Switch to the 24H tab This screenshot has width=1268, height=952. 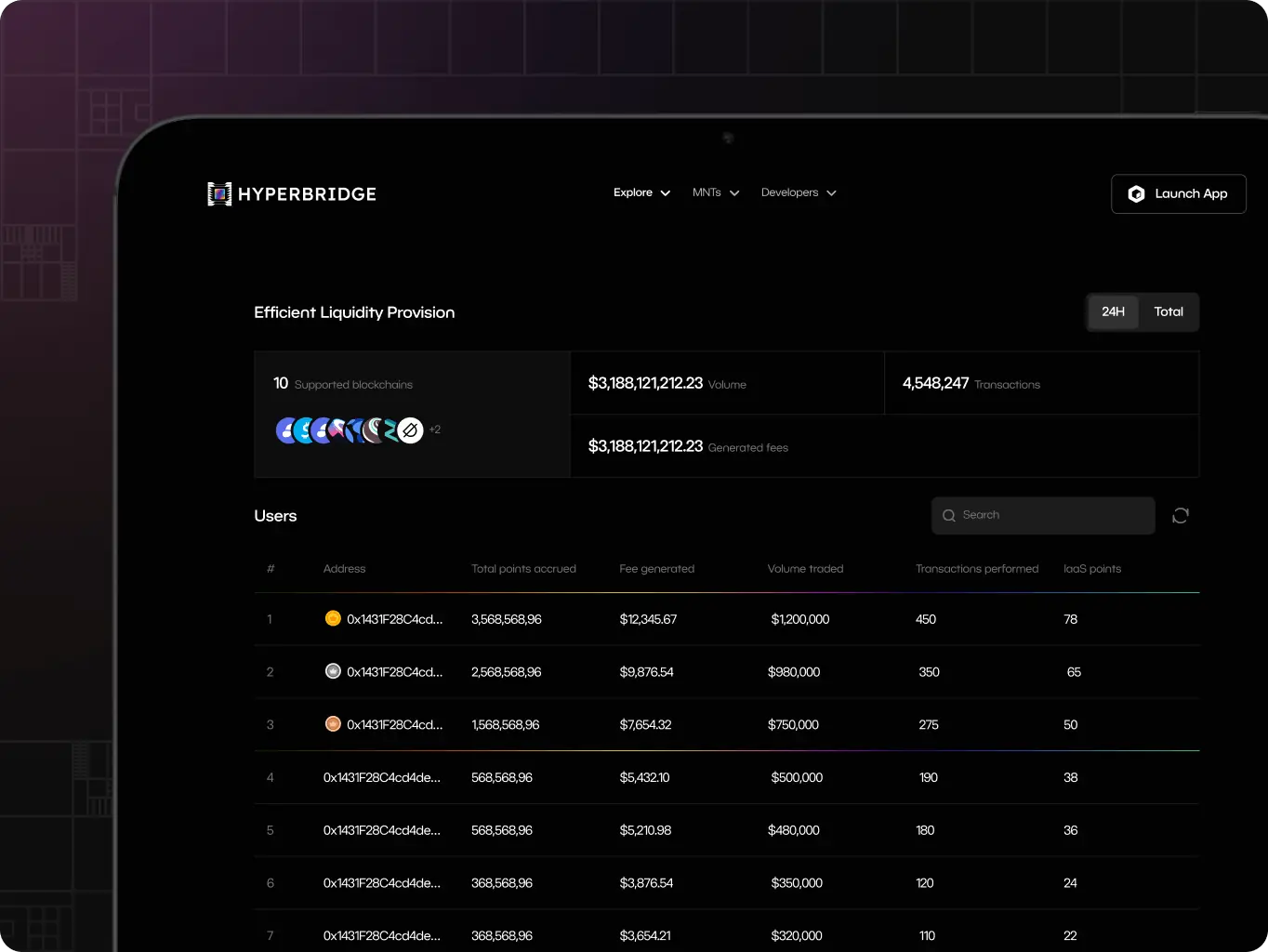pos(1114,311)
